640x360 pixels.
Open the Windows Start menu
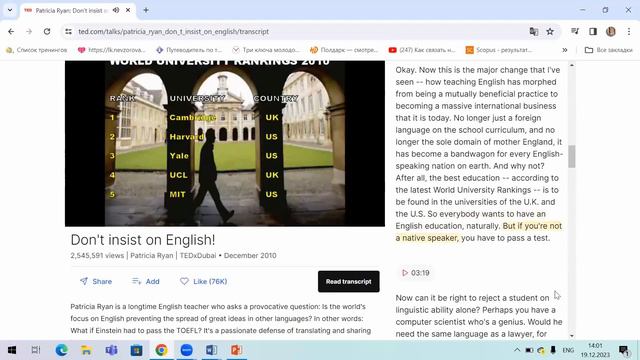tap(12, 350)
